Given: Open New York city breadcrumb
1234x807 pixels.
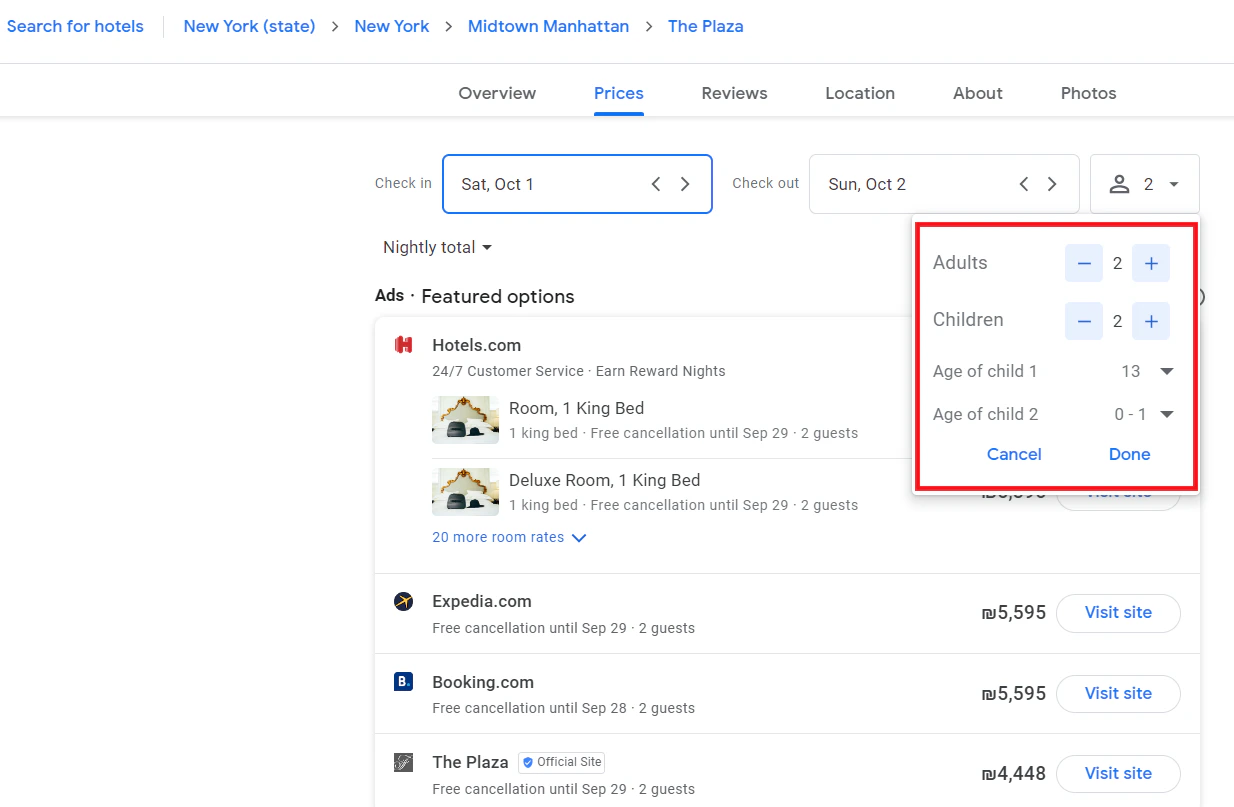Looking at the screenshot, I should (392, 26).
